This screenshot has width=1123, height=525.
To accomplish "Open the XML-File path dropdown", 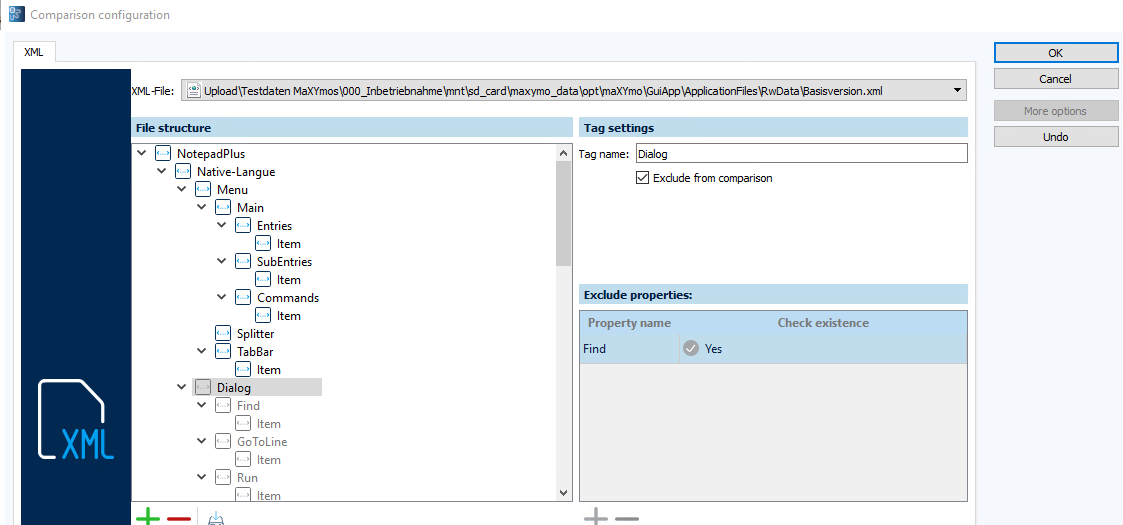I will [957, 91].
